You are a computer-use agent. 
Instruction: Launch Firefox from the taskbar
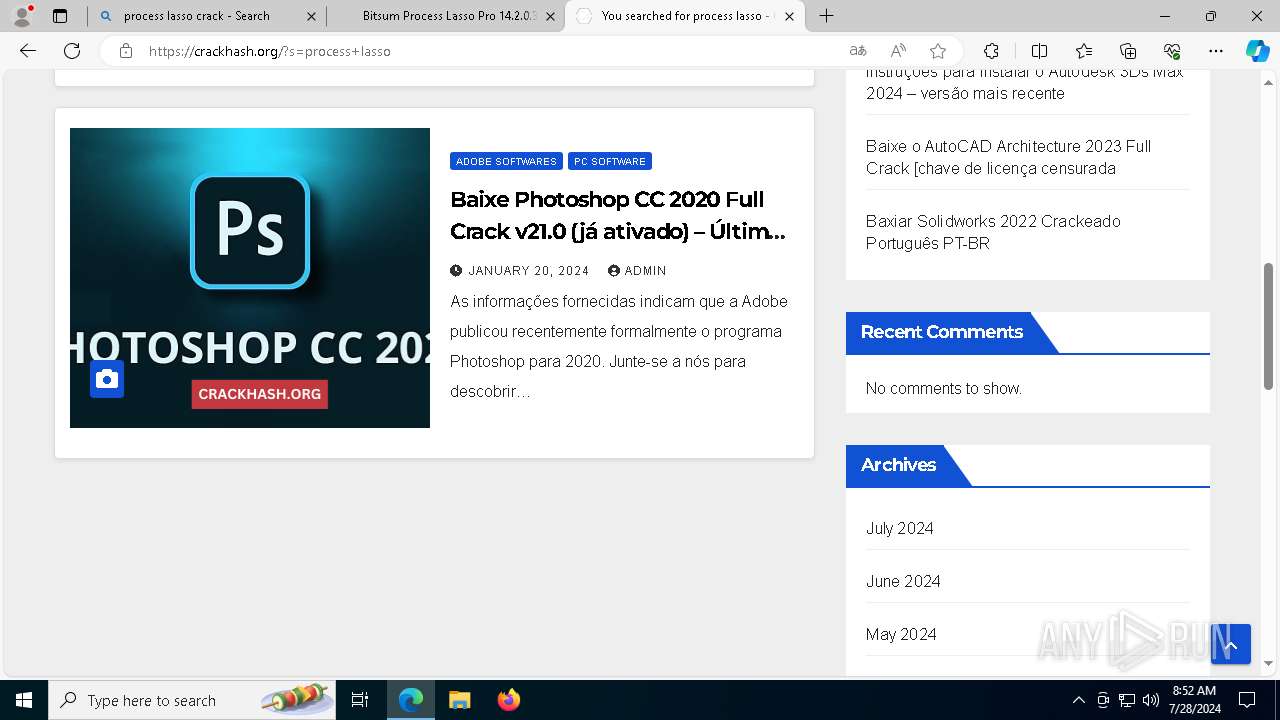508,700
